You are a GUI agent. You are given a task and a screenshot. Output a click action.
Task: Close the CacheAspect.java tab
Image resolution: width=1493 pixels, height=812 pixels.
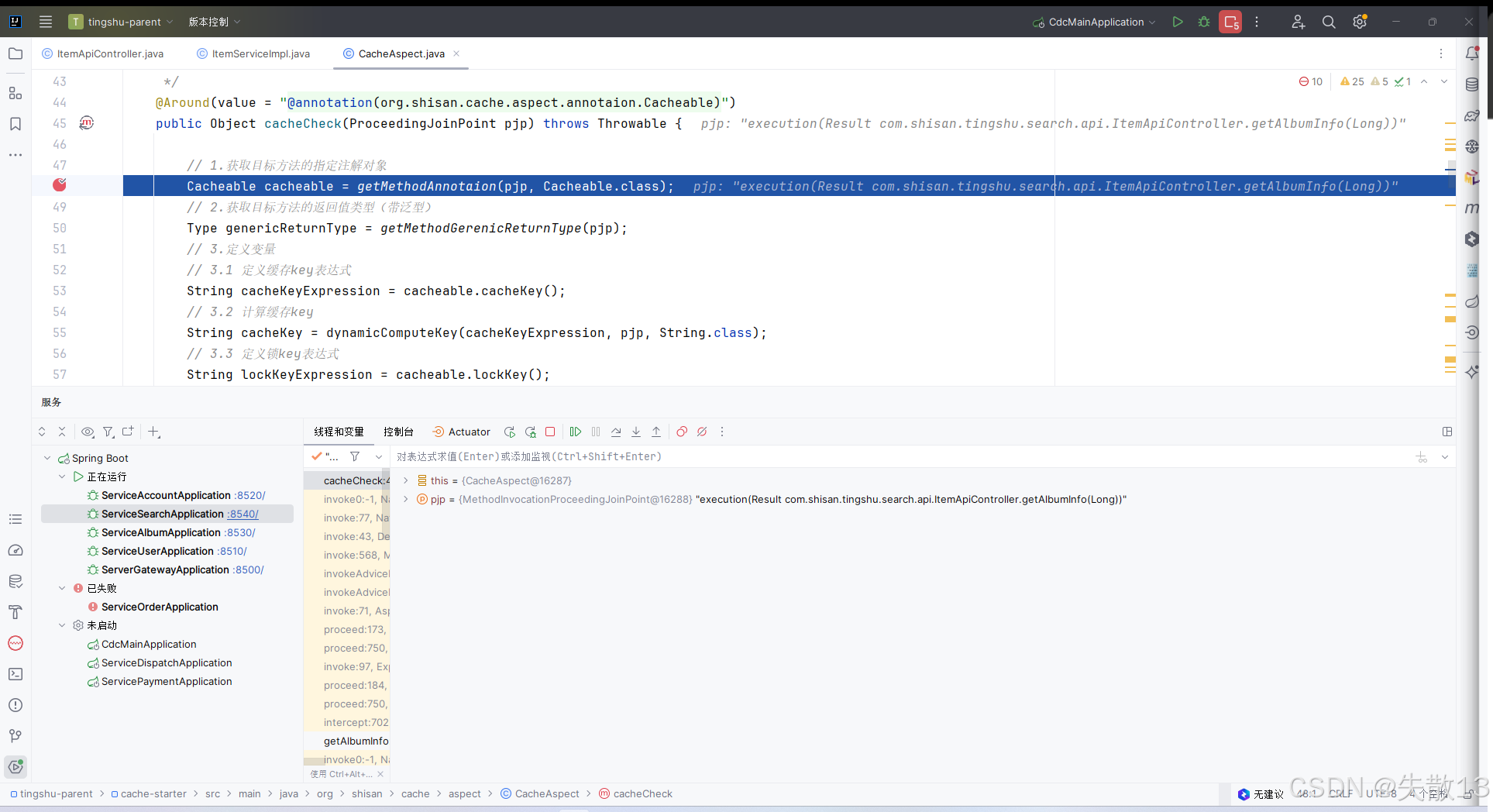pyautogui.click(x=456, y=53)
